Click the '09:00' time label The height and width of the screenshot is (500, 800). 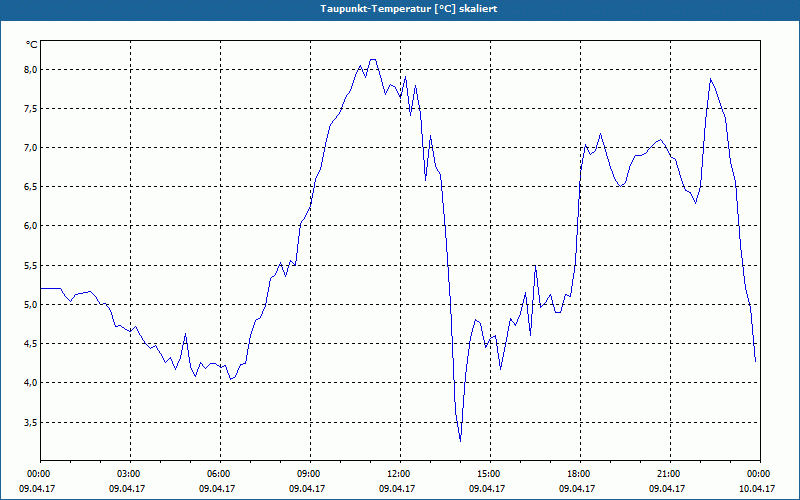click(x=310, y=474)
